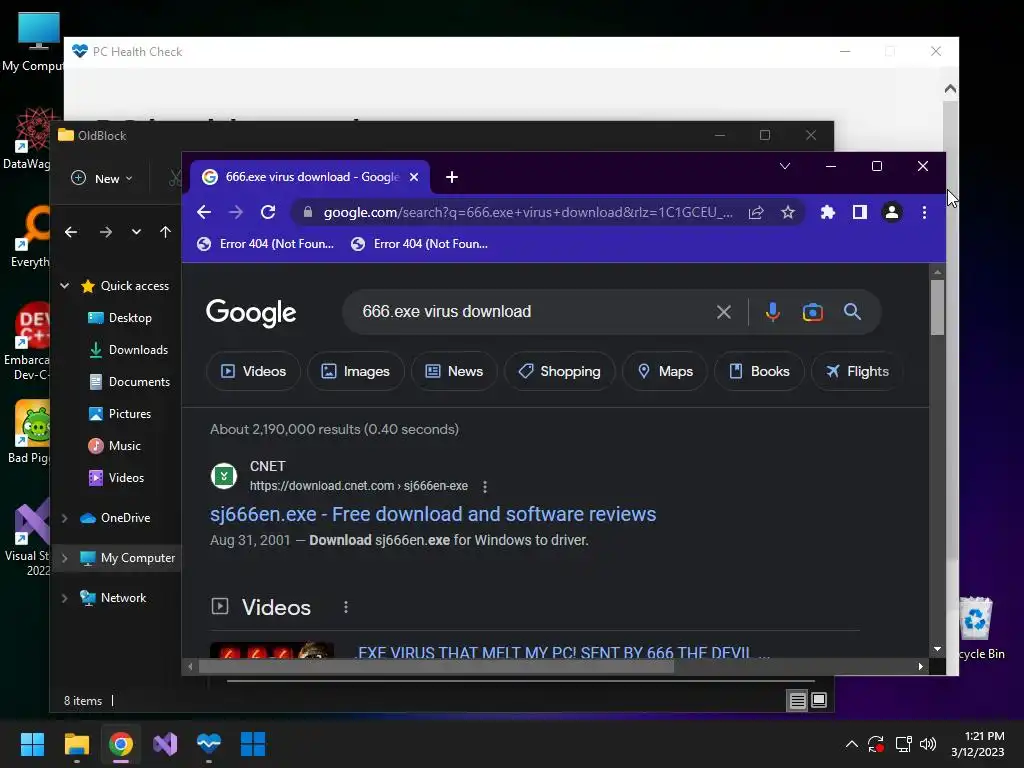
Task: Click the horizontal scrollbar right arrow
Action: coord(921,667)
